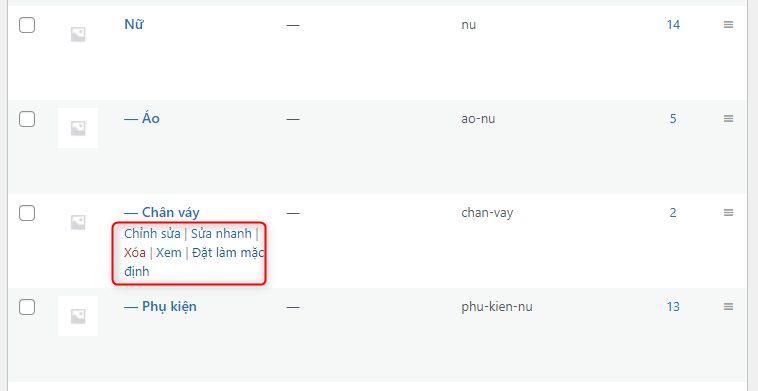This screenshot has height=391, width=758.
Task: Select the checkbox next to Chân váy
Action: pos(27,213)
